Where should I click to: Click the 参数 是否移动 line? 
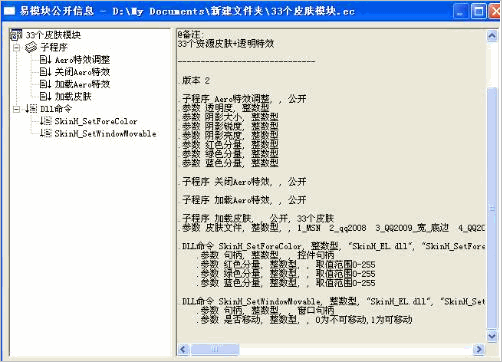[306, 320]
